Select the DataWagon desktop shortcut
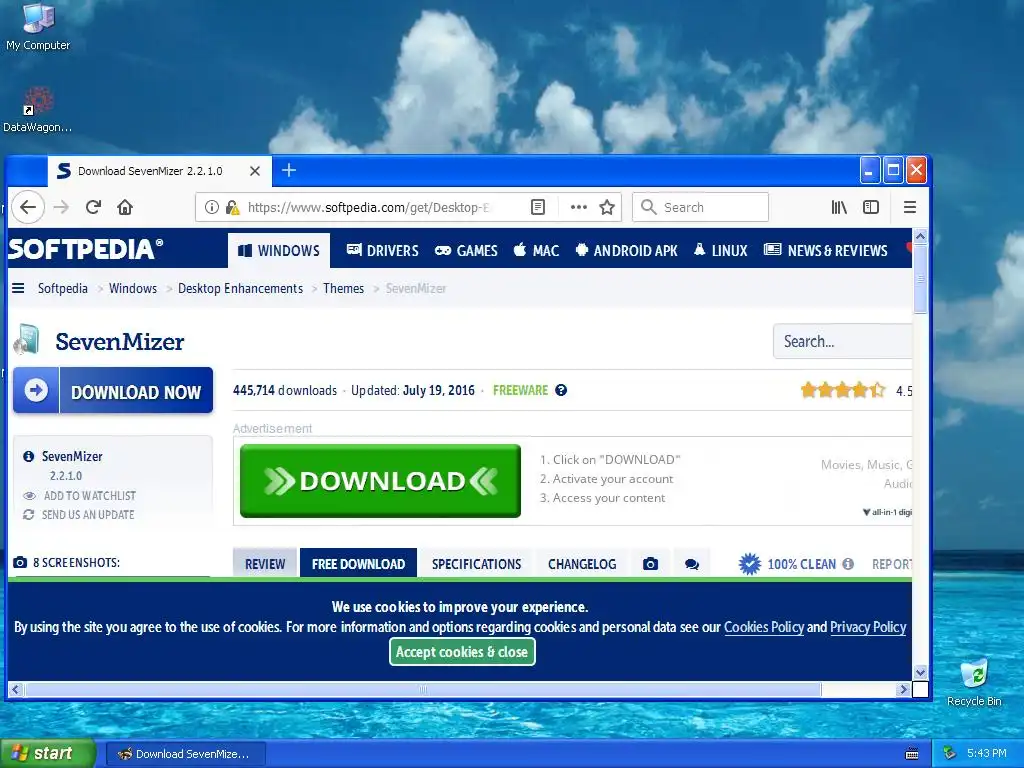Image resolution: width=1024 pixels, height=768 pixels. pos(37,110)
